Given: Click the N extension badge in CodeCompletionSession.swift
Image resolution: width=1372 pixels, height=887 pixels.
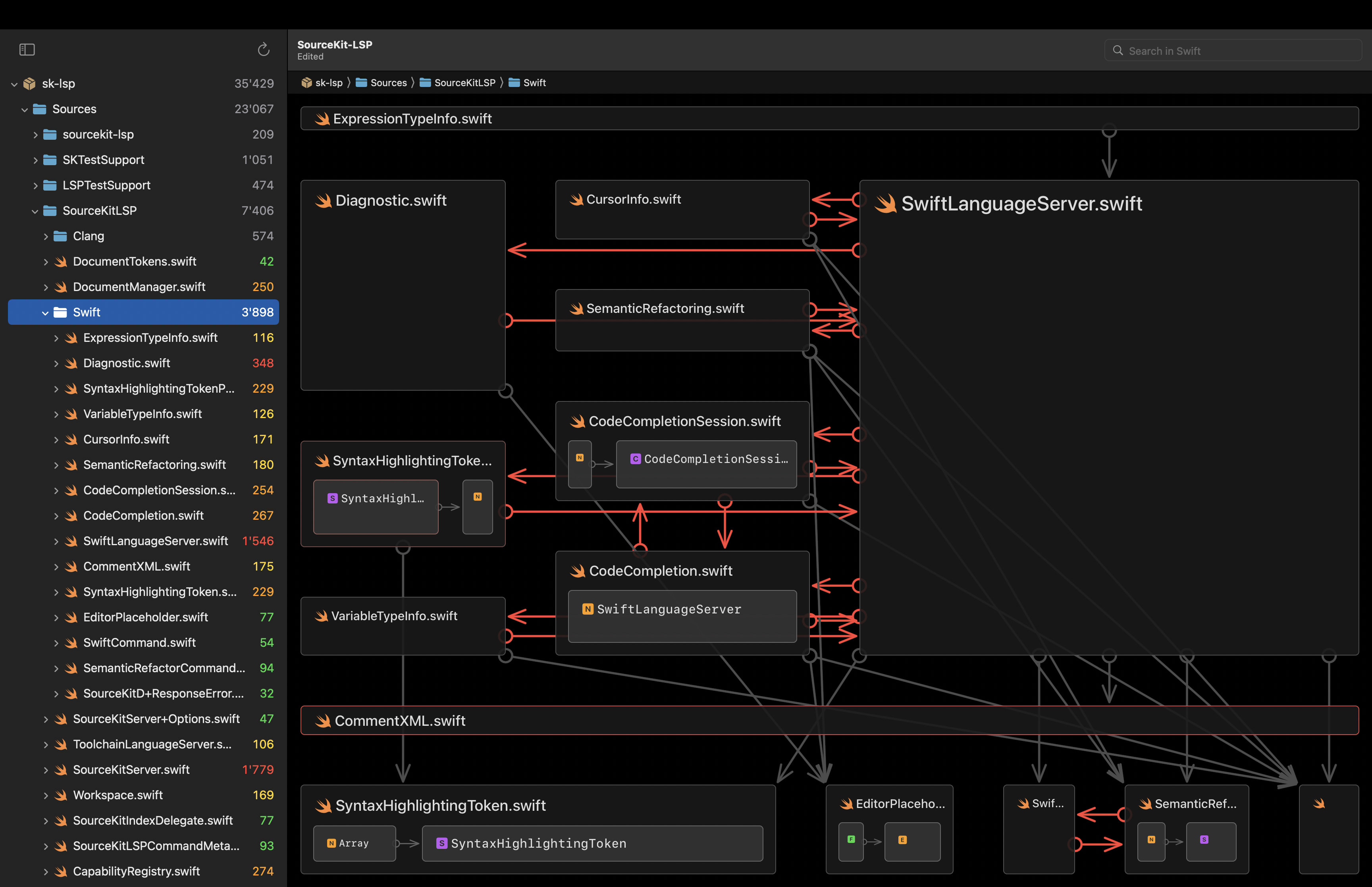Looking at the screenshot, I should 580,458.
